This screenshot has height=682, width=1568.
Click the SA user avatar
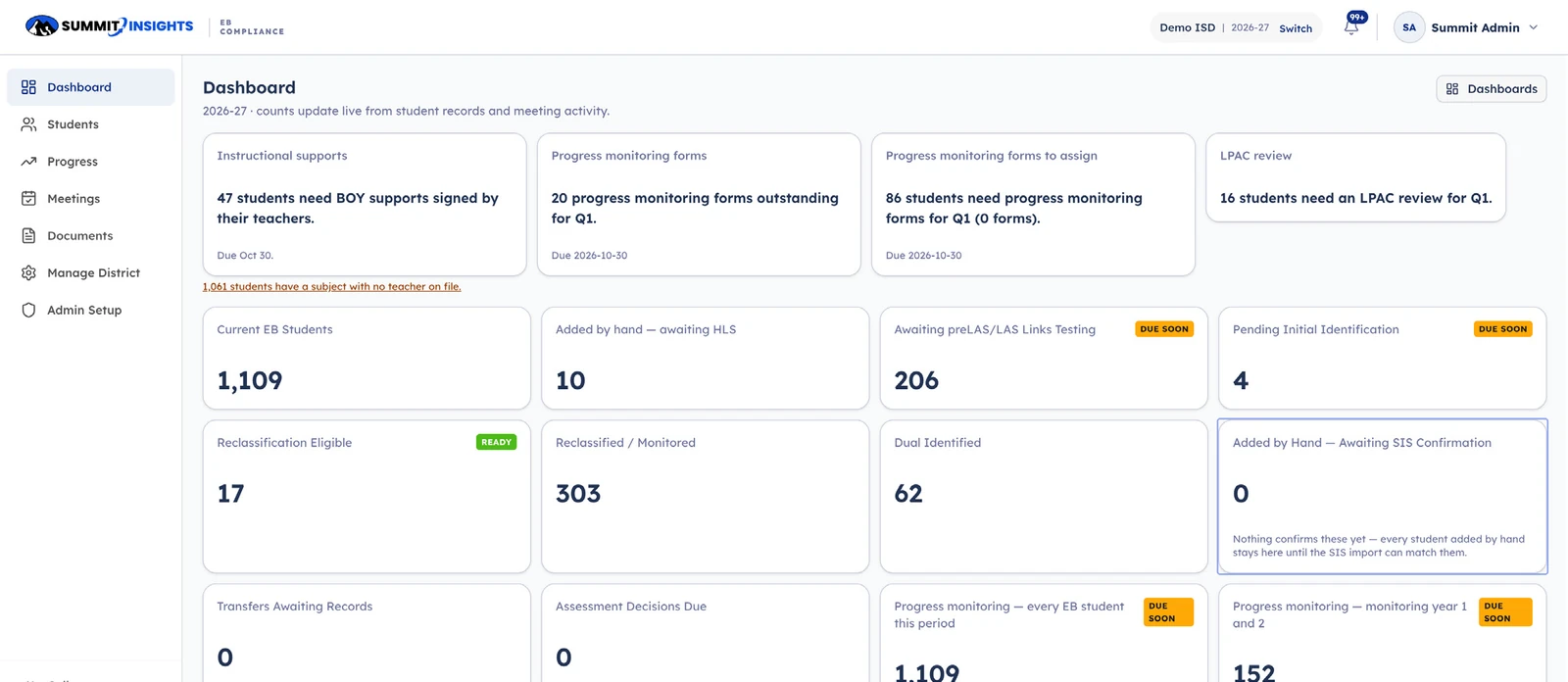[1409, 27]
